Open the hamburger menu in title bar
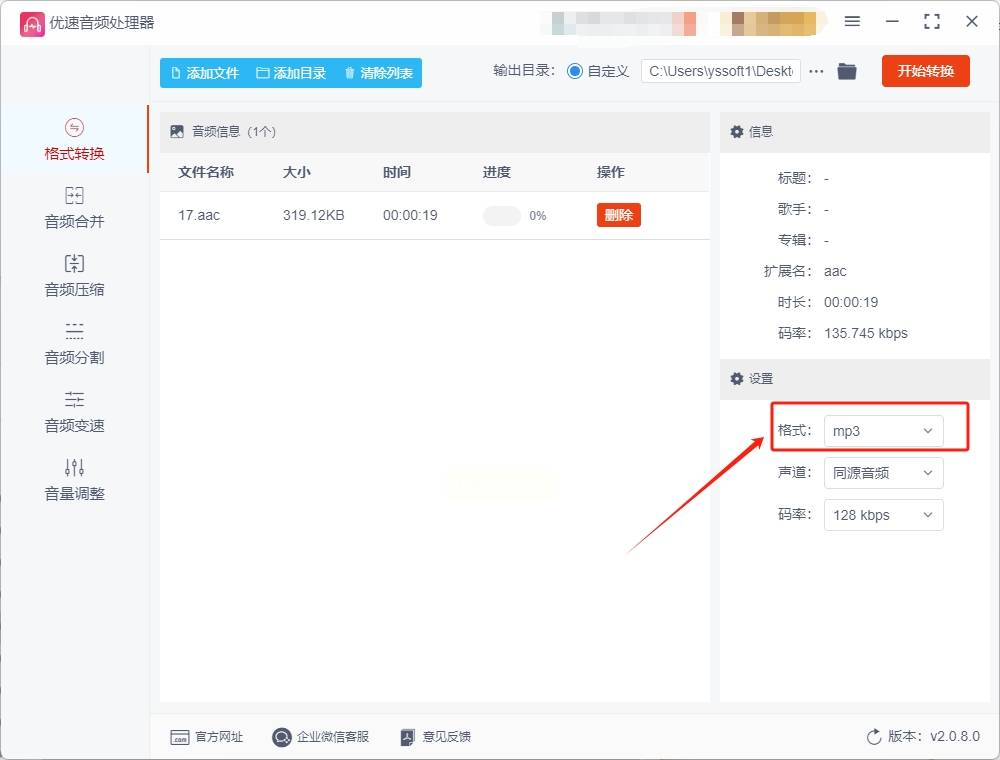Screen dimensions: 1000x760 852,22
